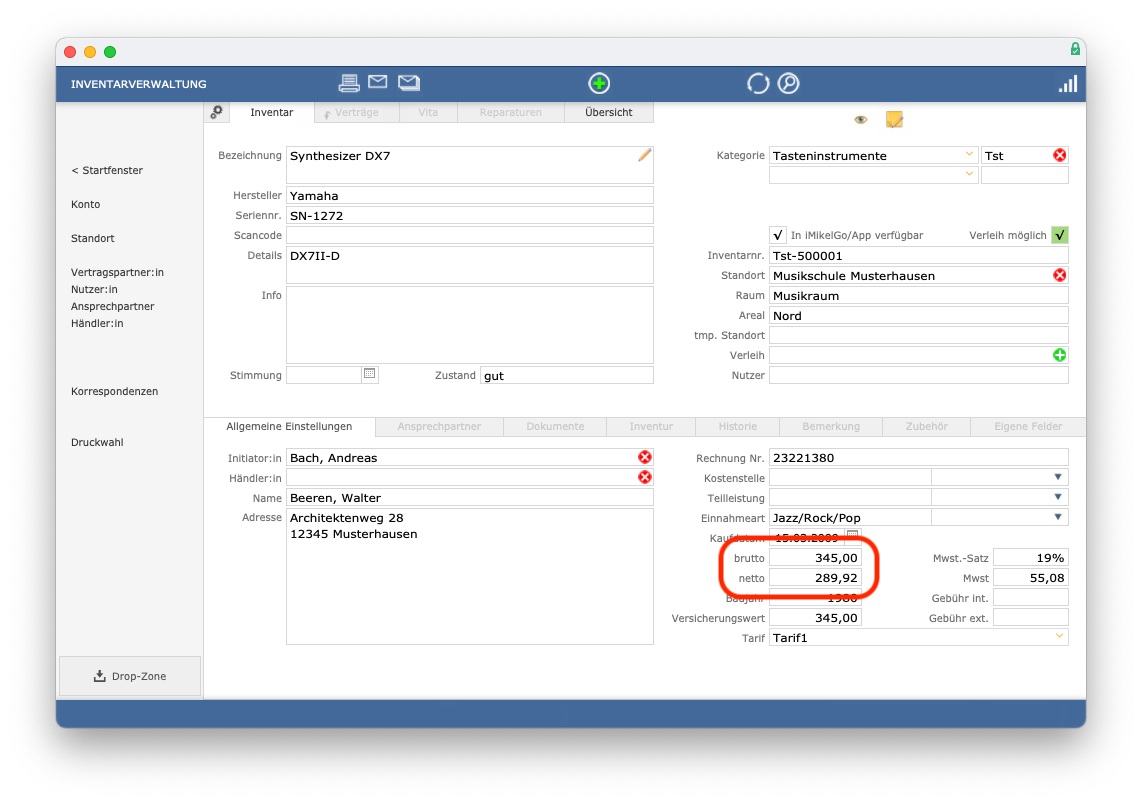Select Allgemeine Einstellungen tab

[289, 426]
